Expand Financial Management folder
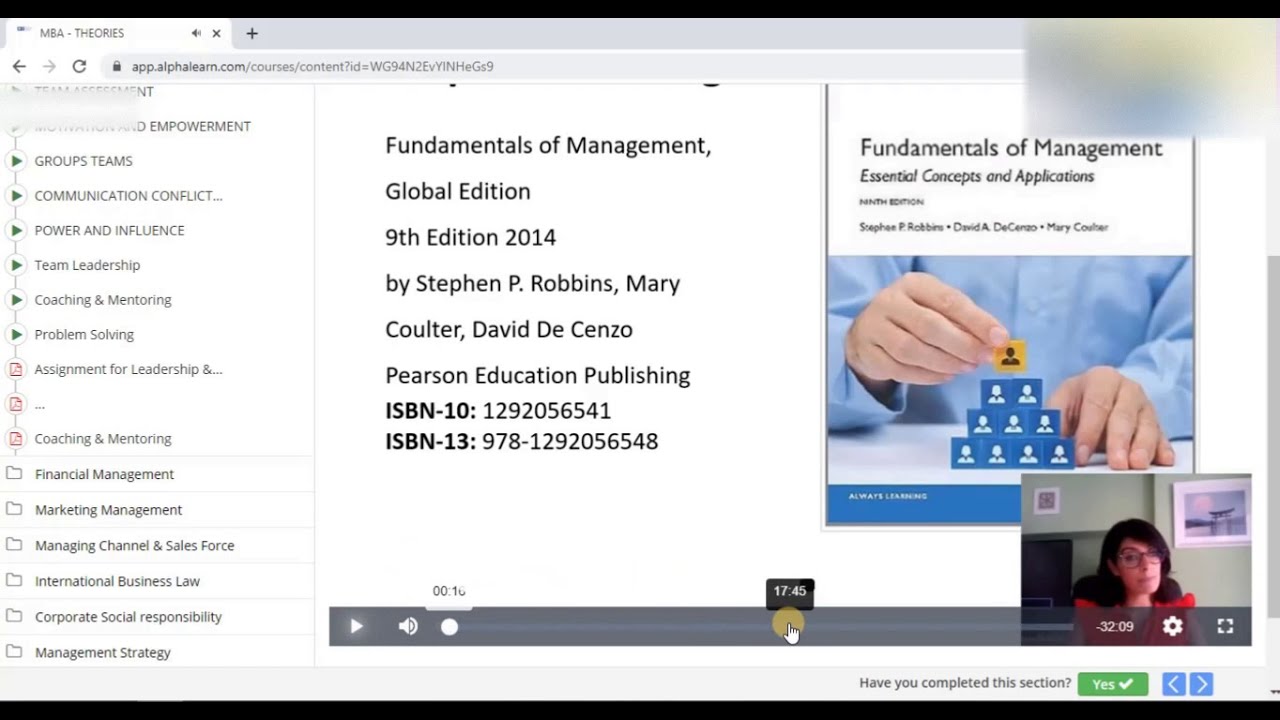Image resolution: width=1280 pixels, height=720 pixels. click(x=104, y=474)
